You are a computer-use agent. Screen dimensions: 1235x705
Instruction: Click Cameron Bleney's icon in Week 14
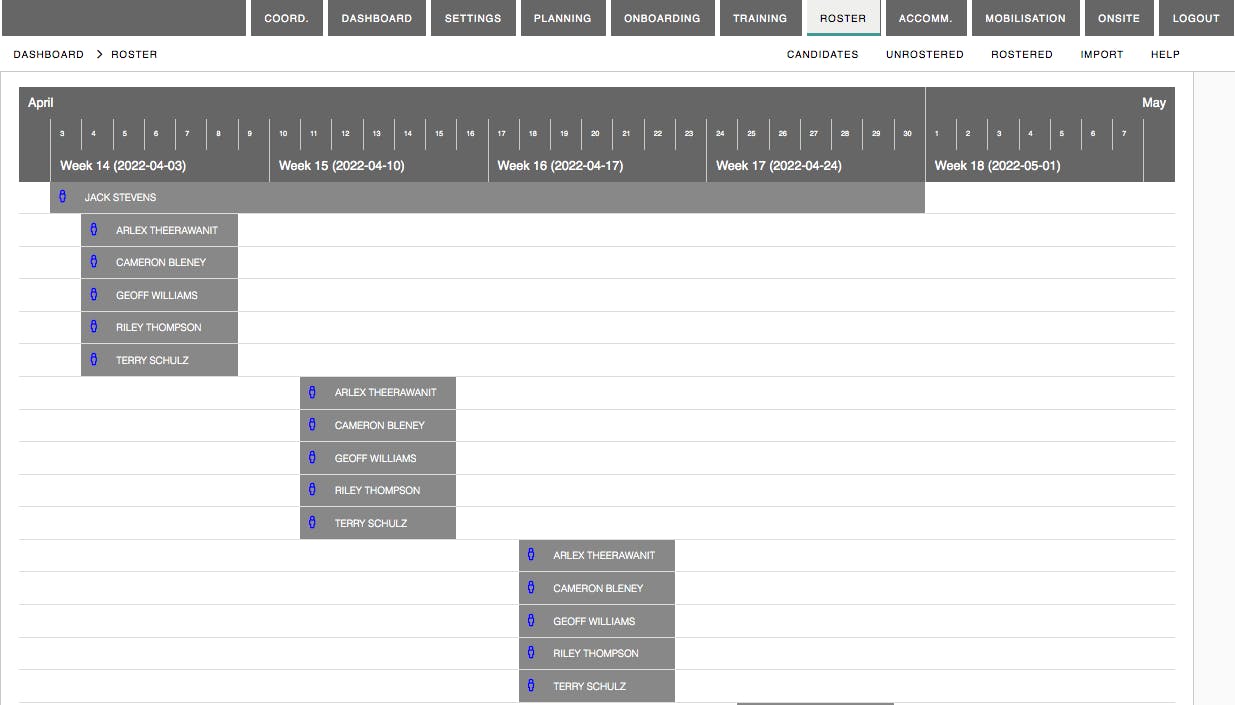tap(93, 262)
